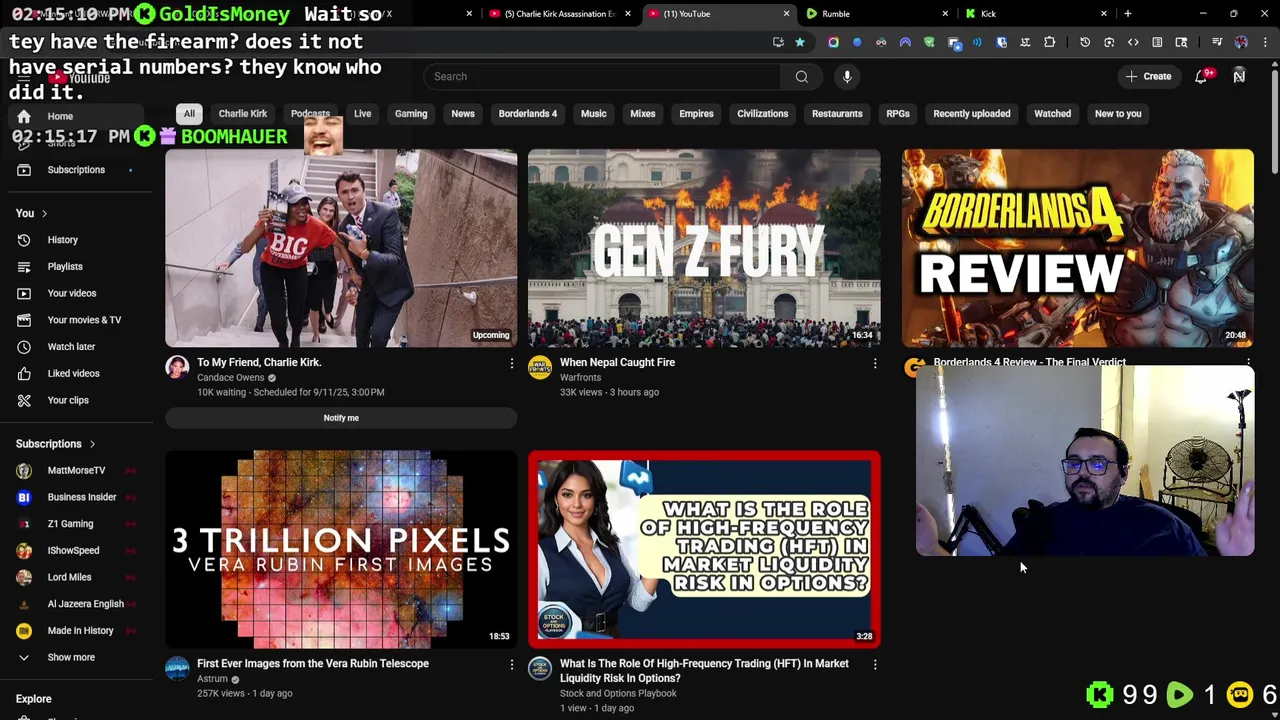
Task: Select the RPGs filter chip
Action: tap(898, 114)
